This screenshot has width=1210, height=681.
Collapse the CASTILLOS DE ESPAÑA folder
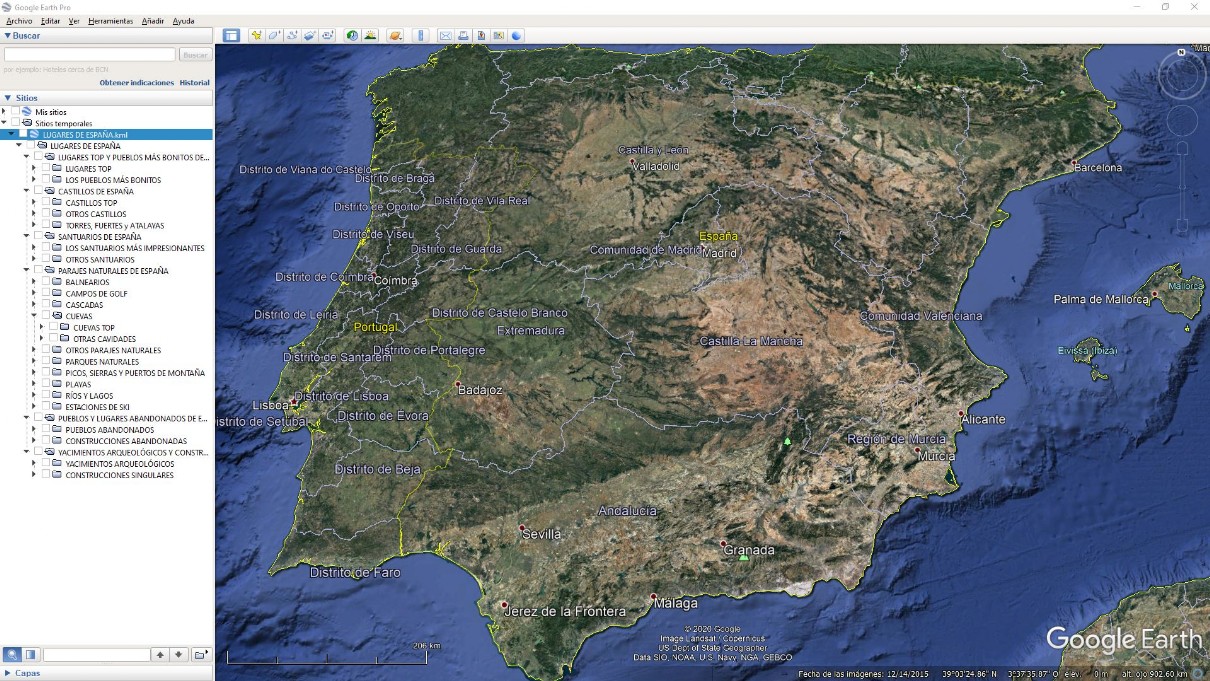coord(26,191)
